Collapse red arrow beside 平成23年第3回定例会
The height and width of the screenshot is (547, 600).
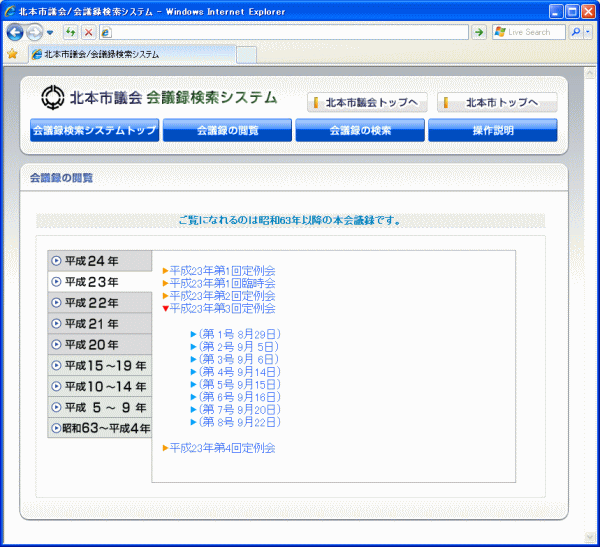(166, 309)
